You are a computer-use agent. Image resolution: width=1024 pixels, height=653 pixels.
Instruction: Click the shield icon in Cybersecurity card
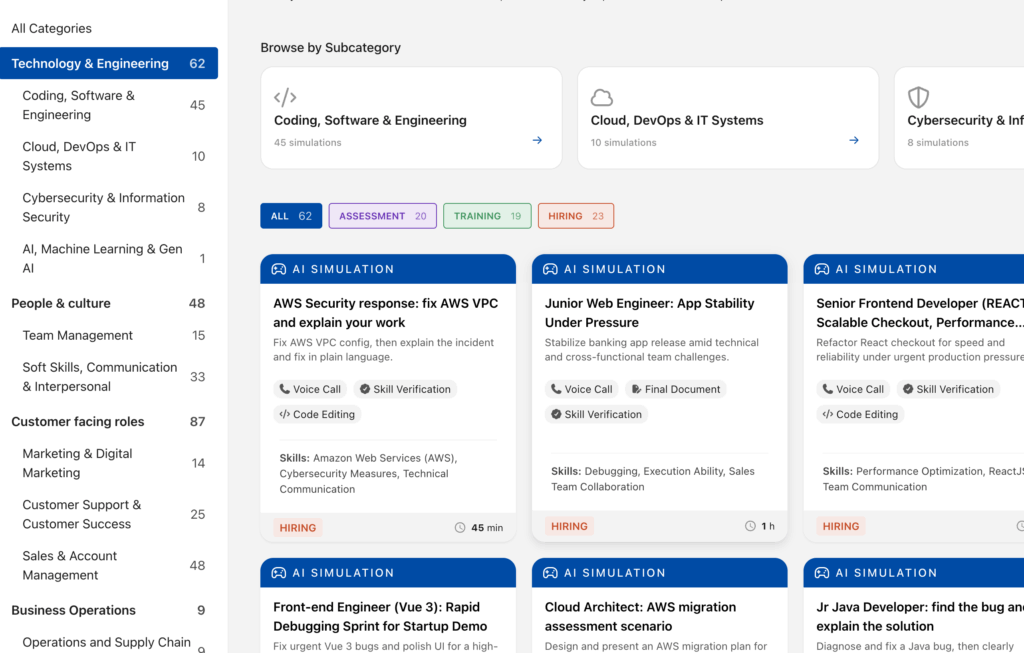point(918,97)
